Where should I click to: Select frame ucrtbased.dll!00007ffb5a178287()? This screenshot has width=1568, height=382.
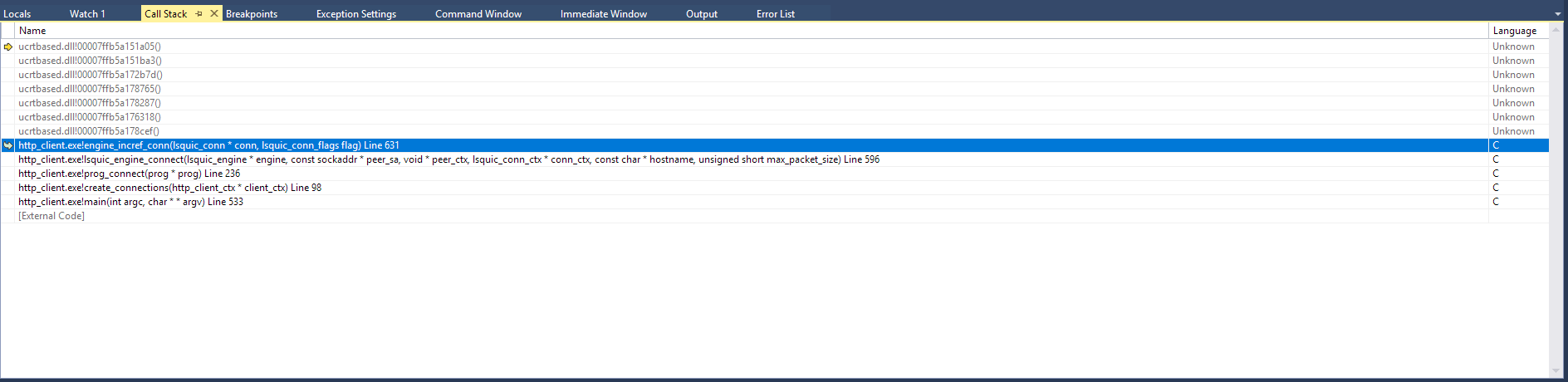click(90, 103)
